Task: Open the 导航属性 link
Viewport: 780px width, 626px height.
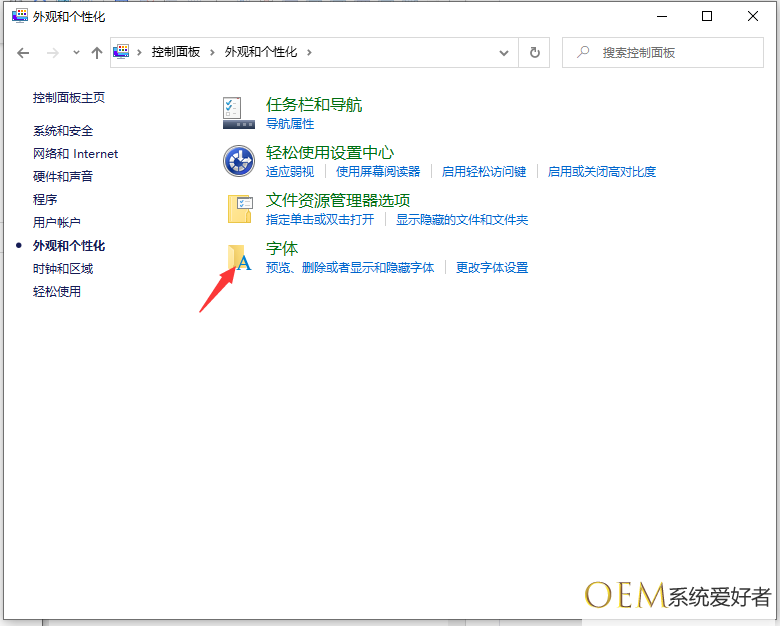Action: tap(290, 124)
